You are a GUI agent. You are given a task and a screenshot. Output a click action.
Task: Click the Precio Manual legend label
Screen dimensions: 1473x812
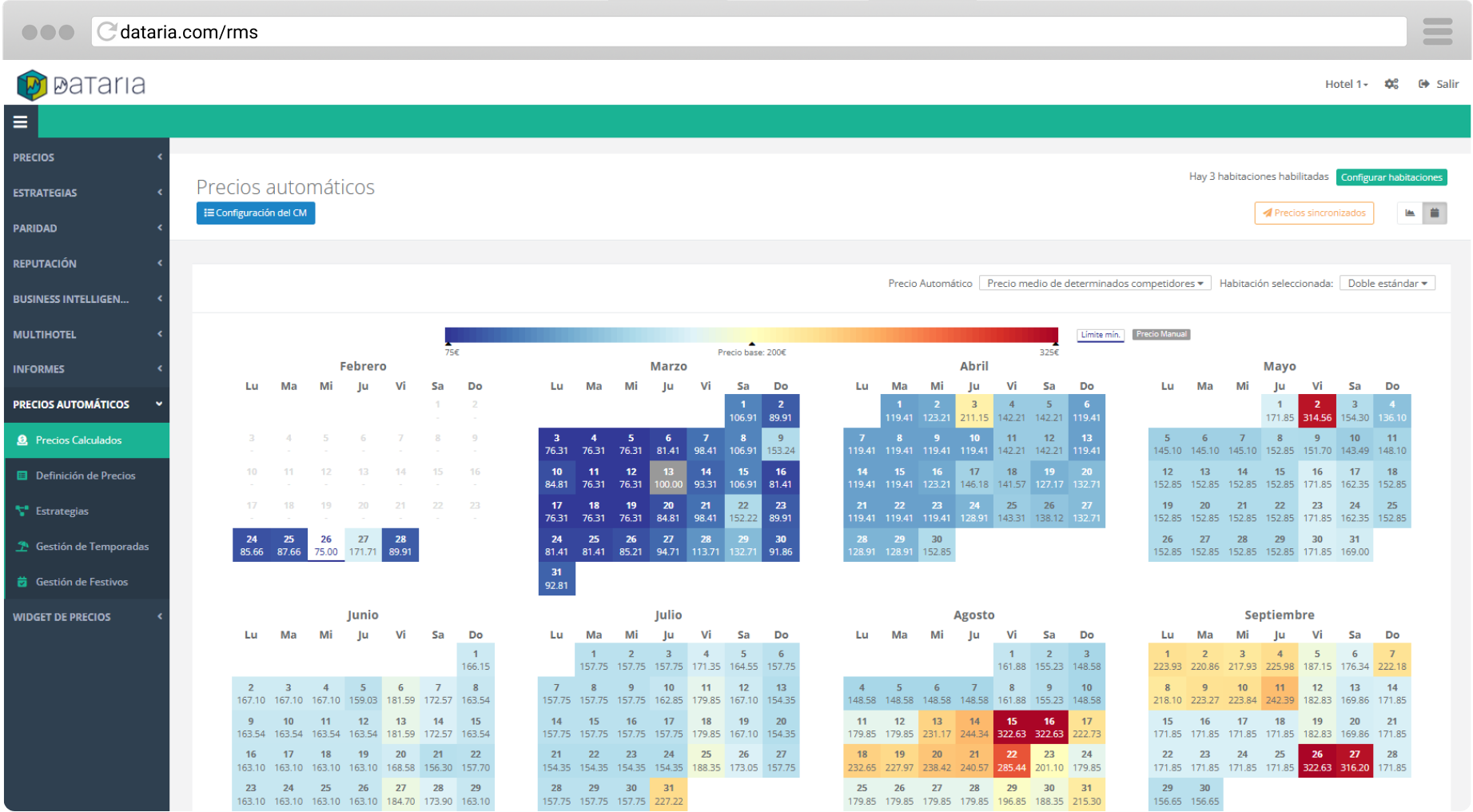(1161, 334)
